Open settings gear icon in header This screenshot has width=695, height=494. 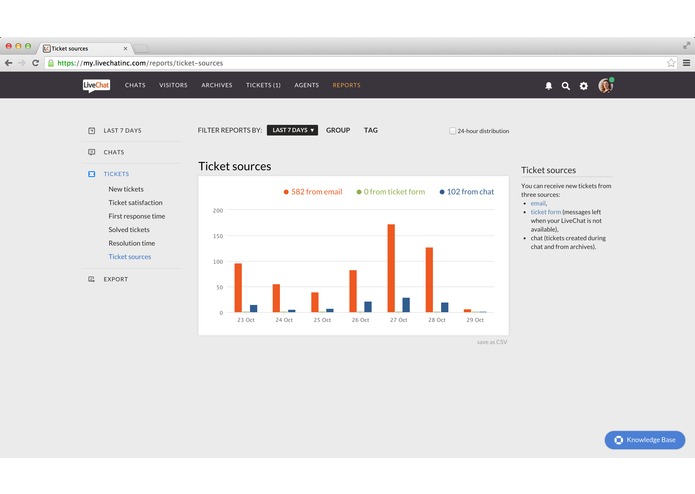tap(584, 86)
